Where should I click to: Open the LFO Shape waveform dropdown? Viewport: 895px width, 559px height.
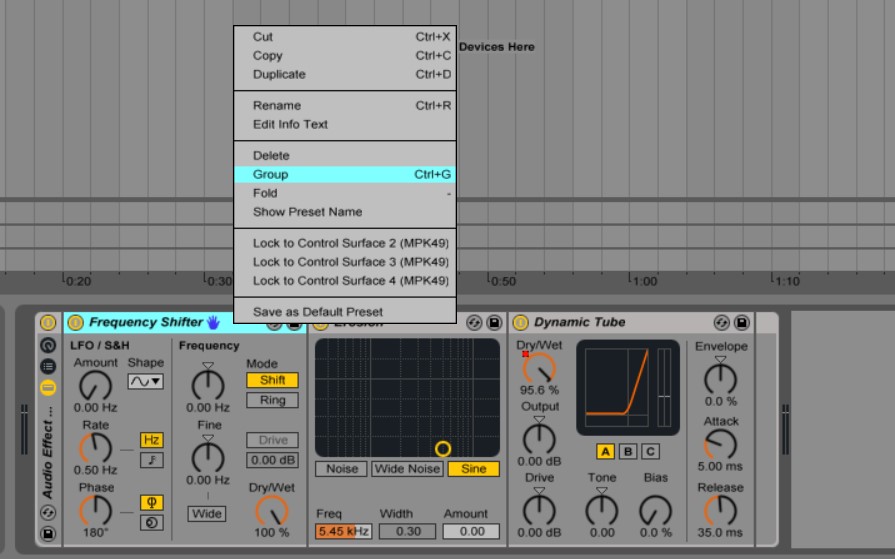[x=145, y=381]
